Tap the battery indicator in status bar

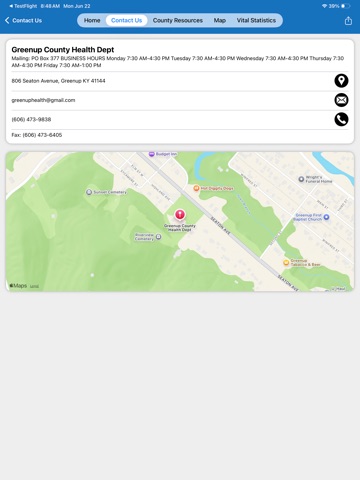(x=346, y=6)
